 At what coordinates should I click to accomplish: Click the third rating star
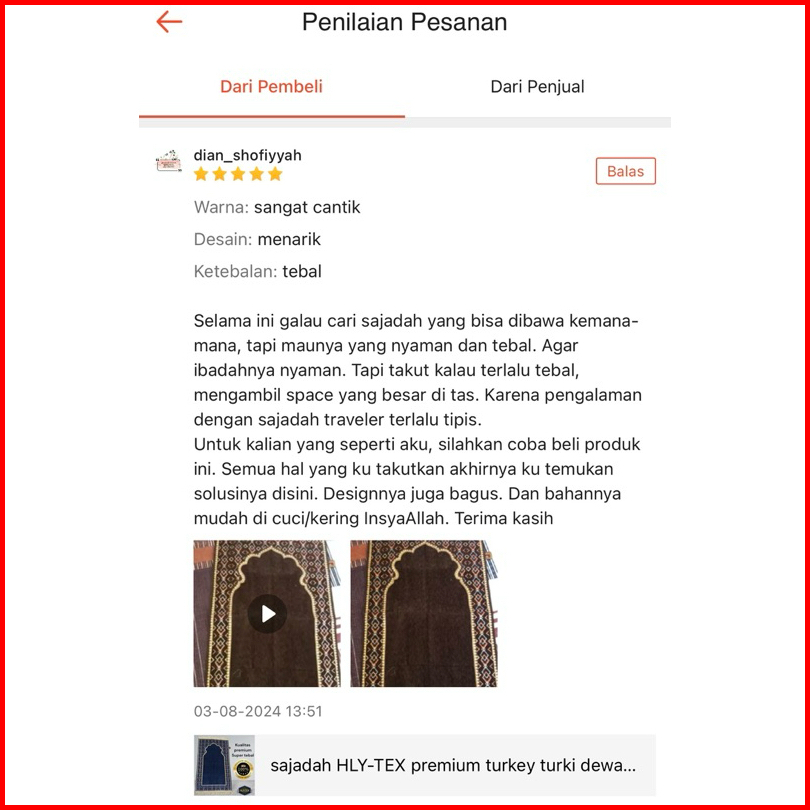pyautogui.click(x=238, y=174)
